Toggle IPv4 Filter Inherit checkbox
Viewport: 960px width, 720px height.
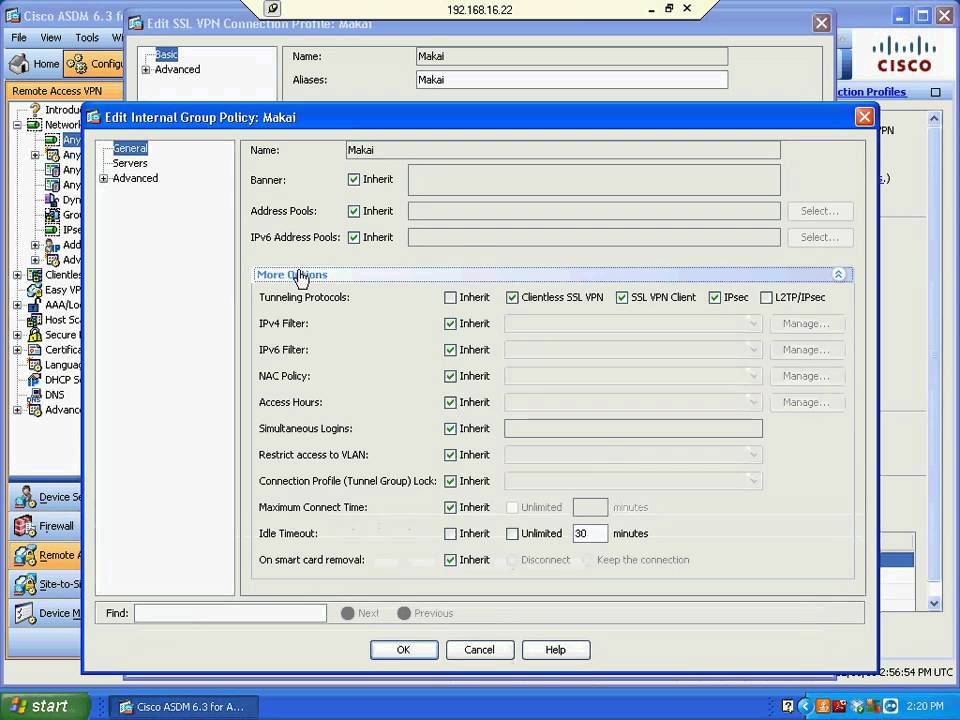click(450, 324)
